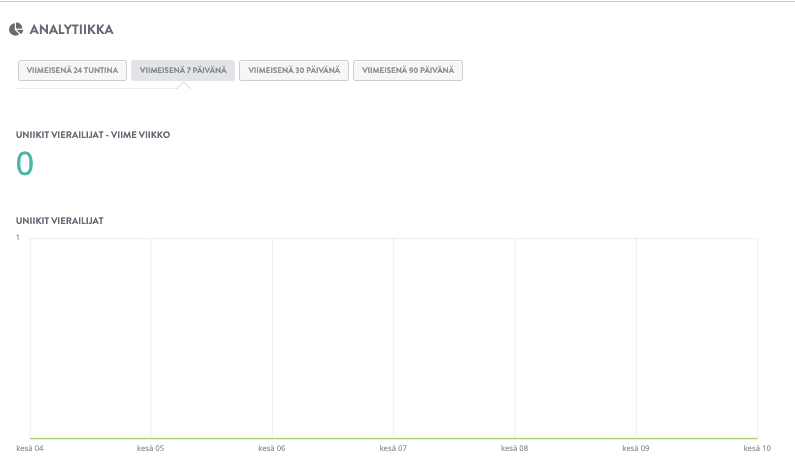
Task: Click the Uniikit vierailijat chart title
Action: 60,221
